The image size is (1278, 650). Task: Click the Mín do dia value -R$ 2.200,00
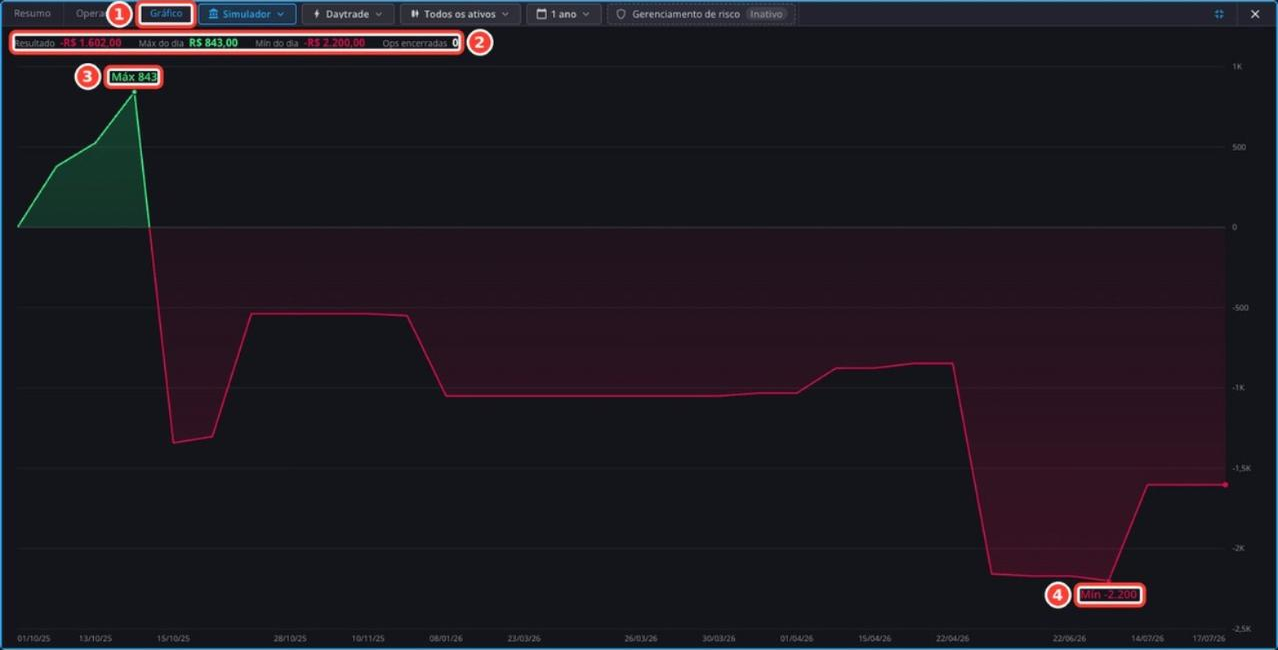click(335, 43)
